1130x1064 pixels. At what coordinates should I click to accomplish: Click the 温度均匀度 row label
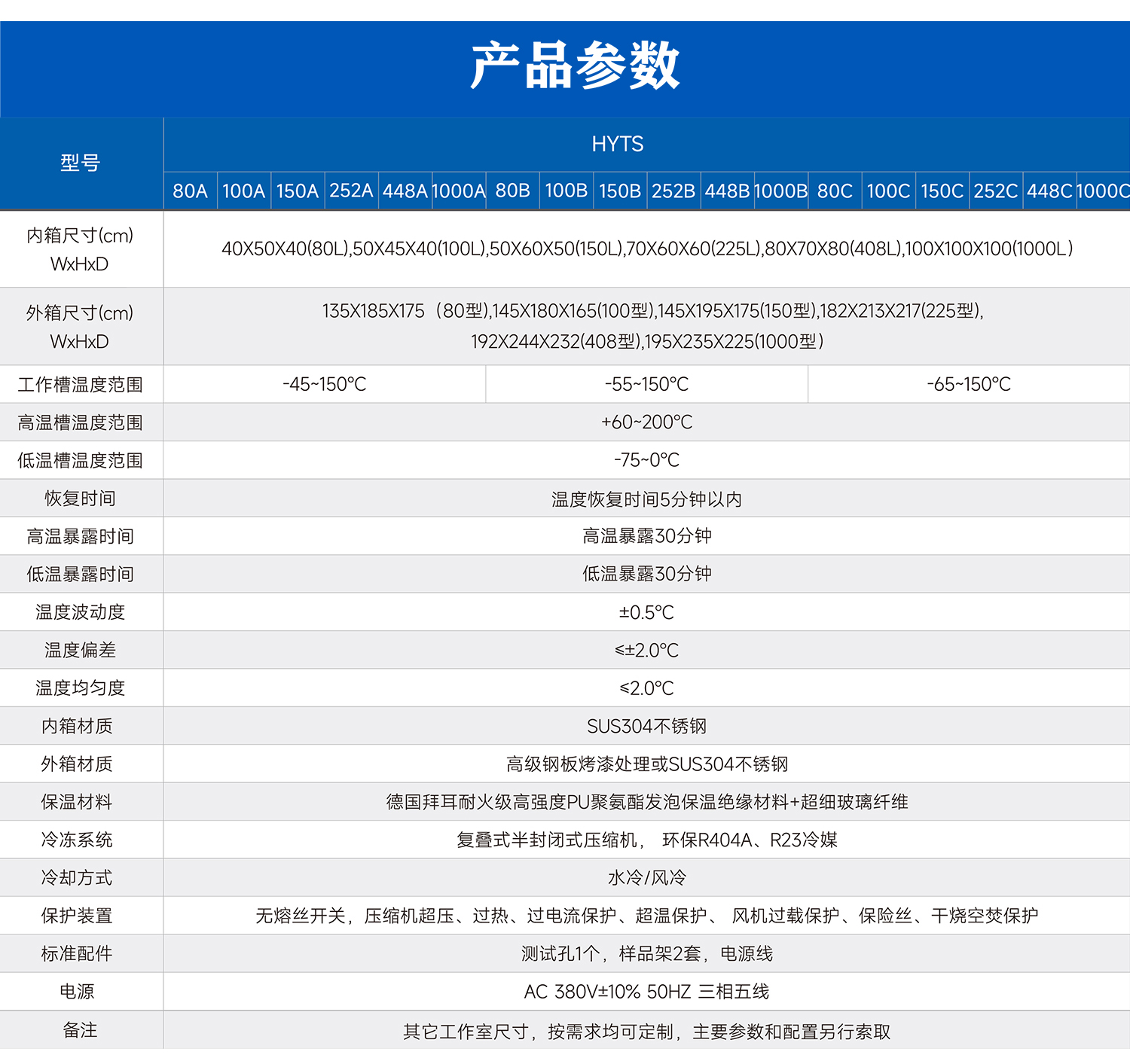pos(81,687)
